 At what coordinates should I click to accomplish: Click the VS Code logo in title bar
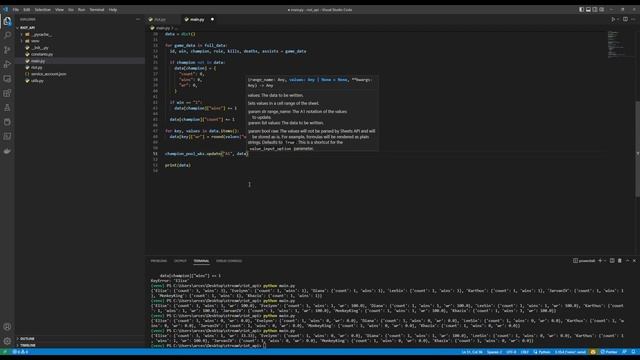coord(6,9)
